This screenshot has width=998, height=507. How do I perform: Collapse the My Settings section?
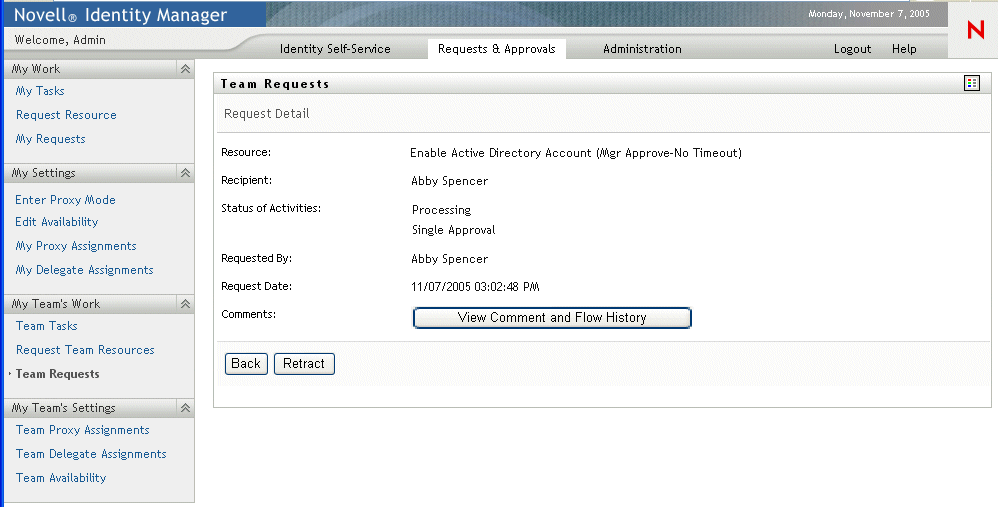point(185,172)
